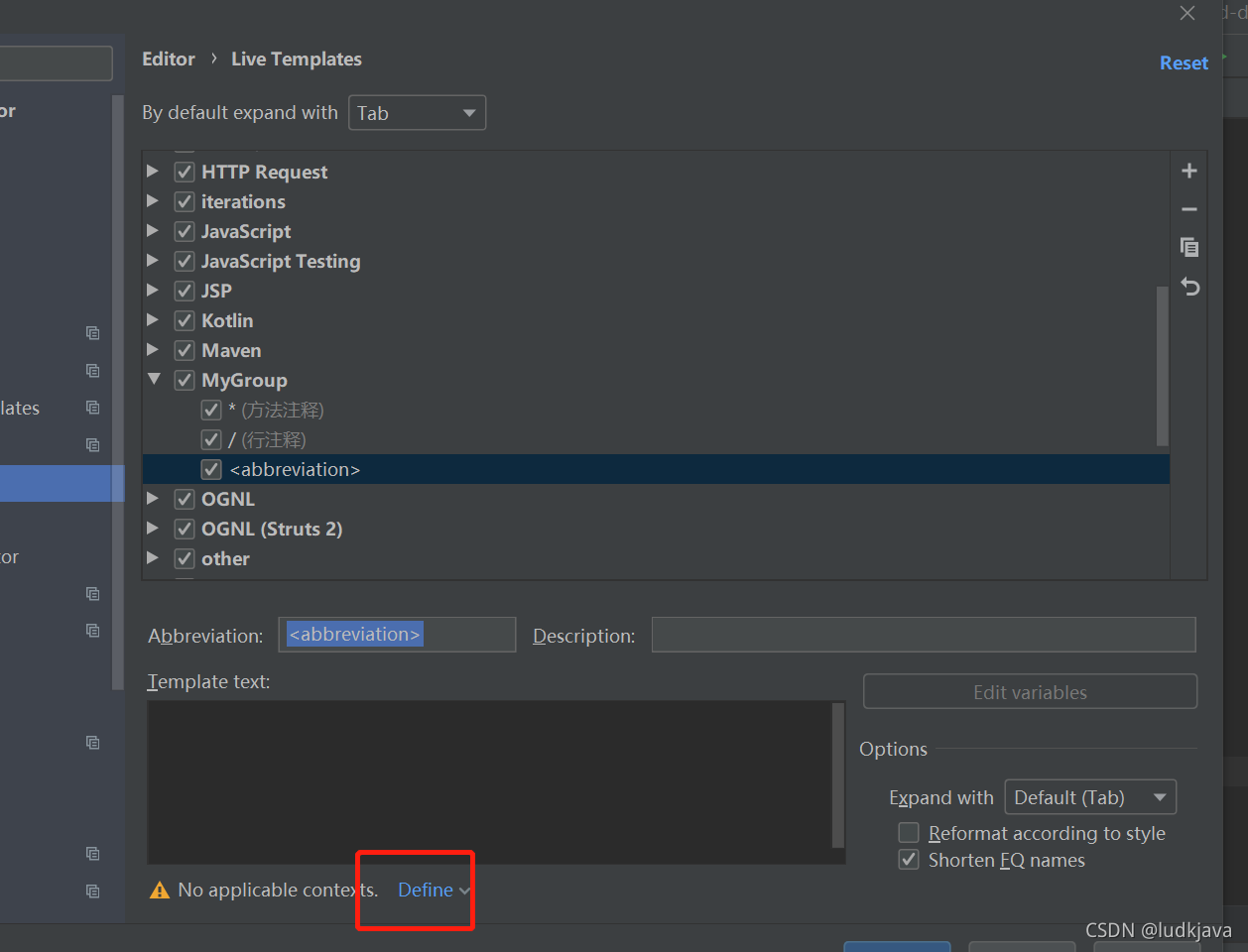1248x952 pixels.
Task: Toggle the iterations group checkbox
Action: 185,201
